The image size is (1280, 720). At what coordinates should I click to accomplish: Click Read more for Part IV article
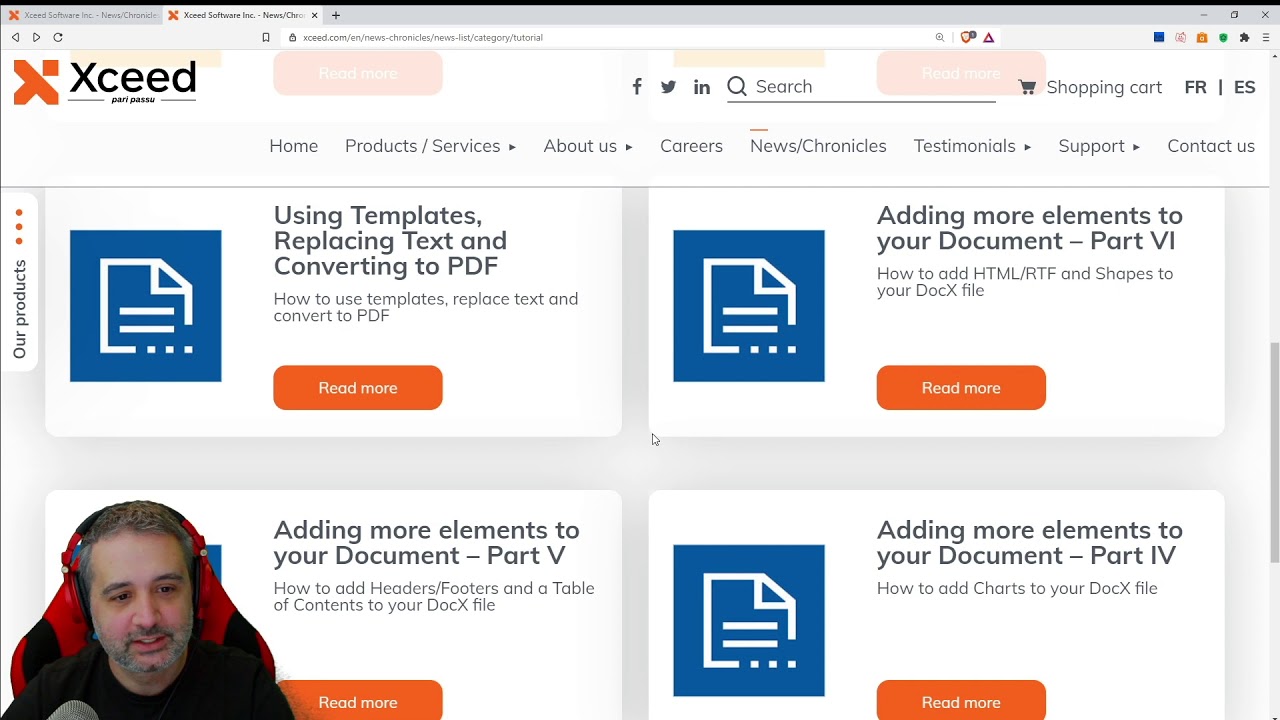pyautogui.click(x=961, y=700)
